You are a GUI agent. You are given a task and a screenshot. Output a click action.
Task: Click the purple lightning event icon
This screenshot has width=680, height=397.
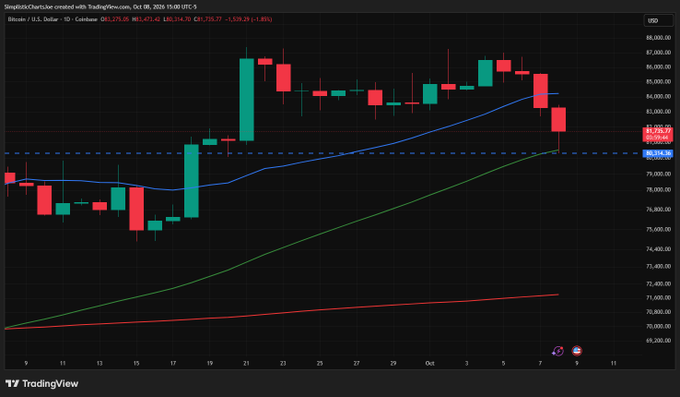(x=558, y=351)
